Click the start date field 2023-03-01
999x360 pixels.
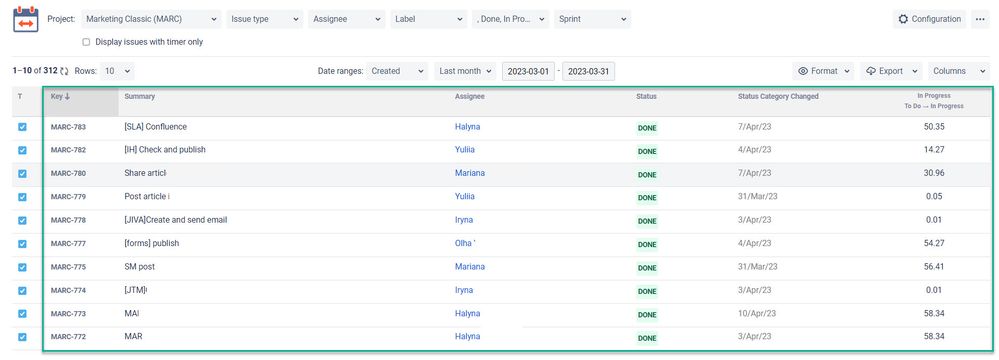(528, 71)
